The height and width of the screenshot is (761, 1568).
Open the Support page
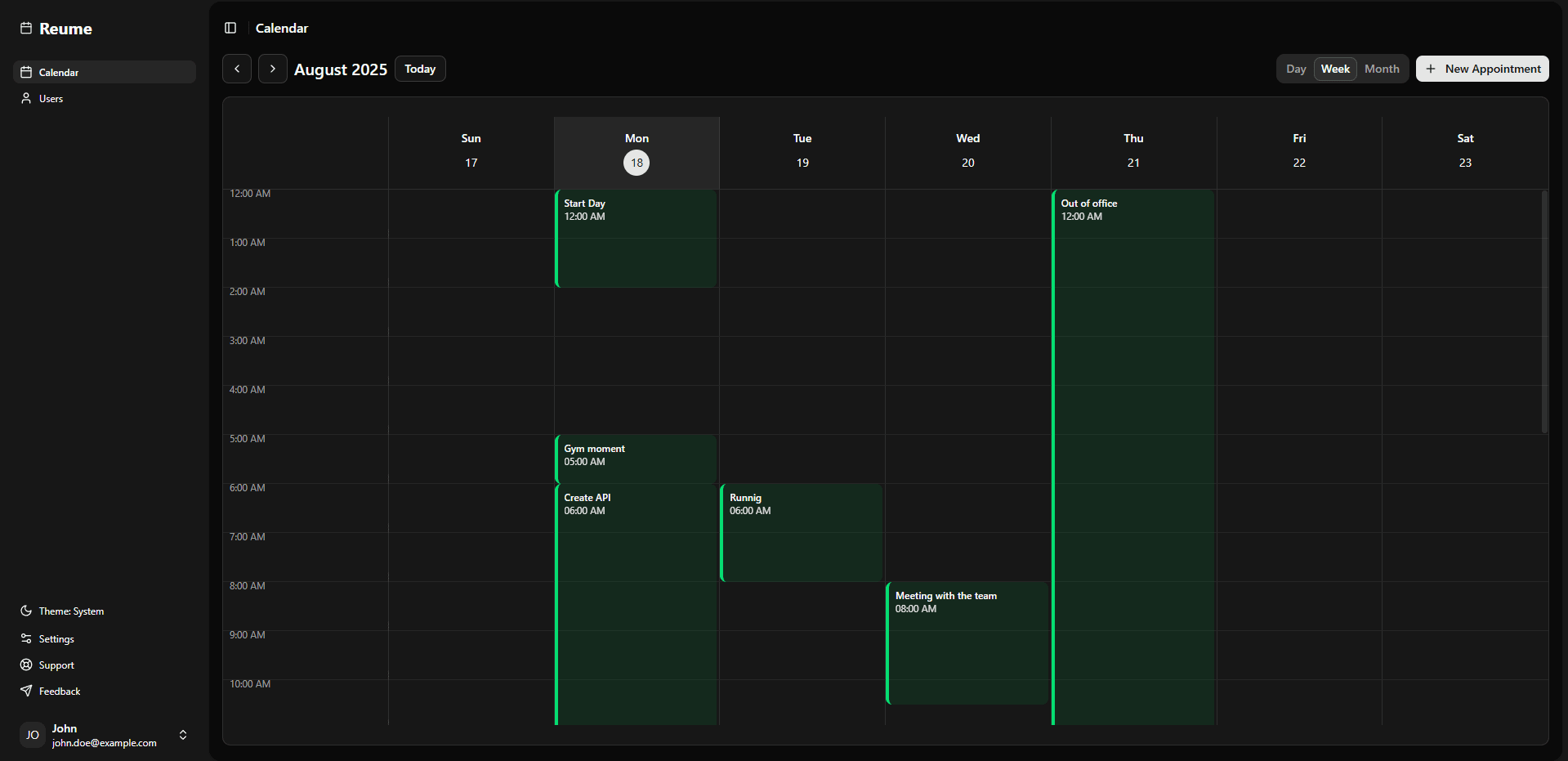click(x=56, y=665)
